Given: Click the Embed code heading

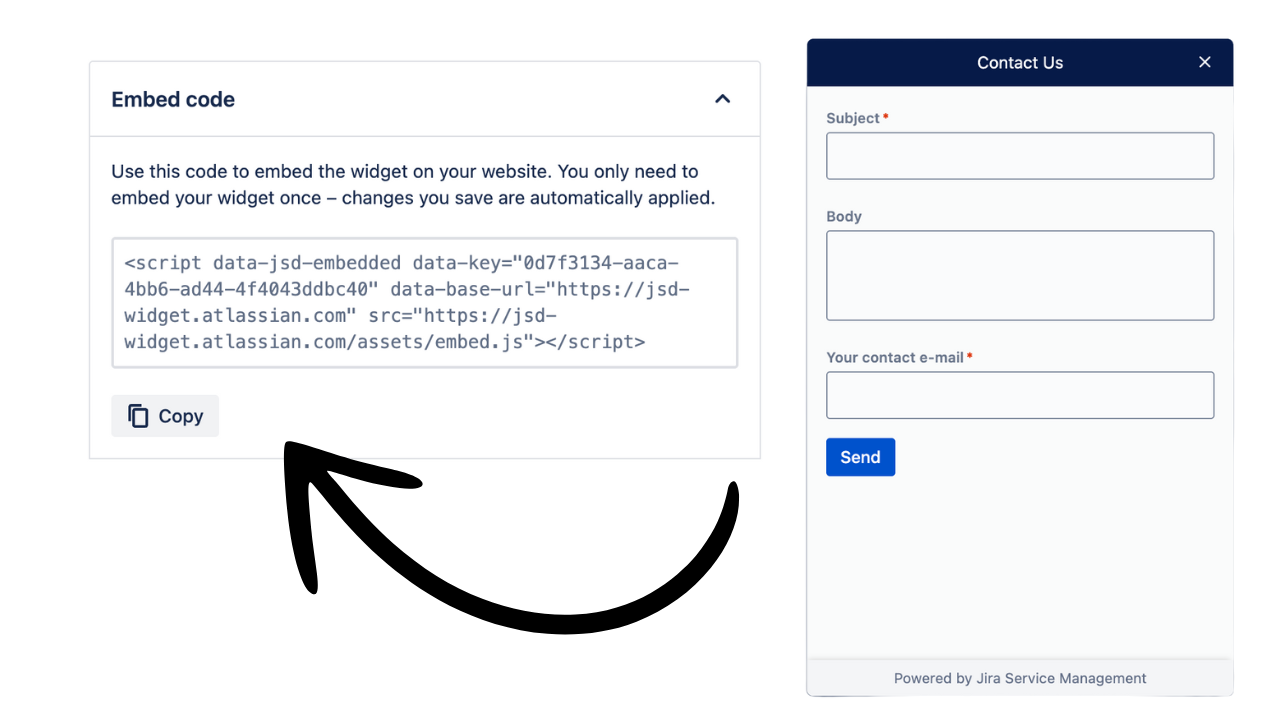Looking at the screenshot, I should [173, 99].
